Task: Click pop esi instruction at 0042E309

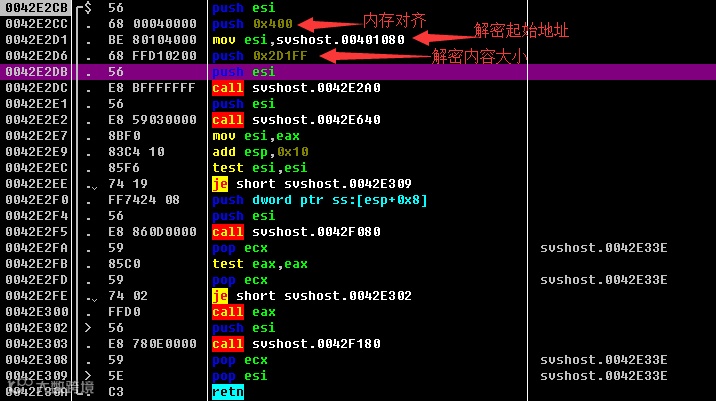Action: click(x=240, y=375)
